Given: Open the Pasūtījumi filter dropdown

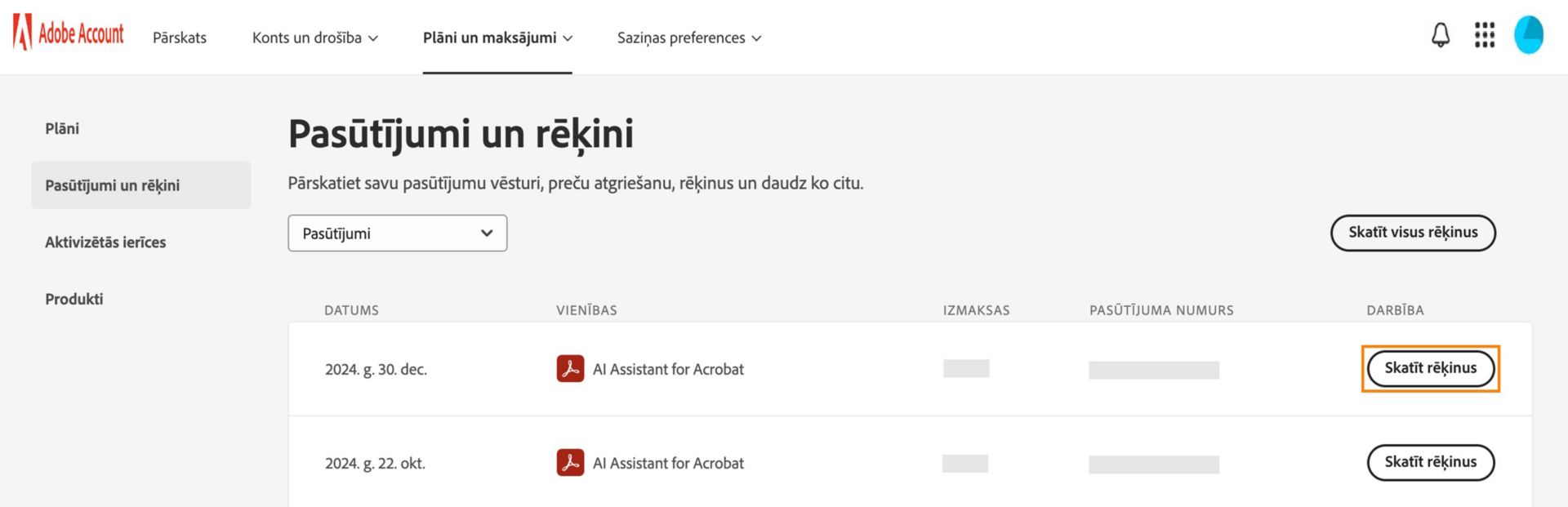Looking at the screenshot, I should [397, 233].
